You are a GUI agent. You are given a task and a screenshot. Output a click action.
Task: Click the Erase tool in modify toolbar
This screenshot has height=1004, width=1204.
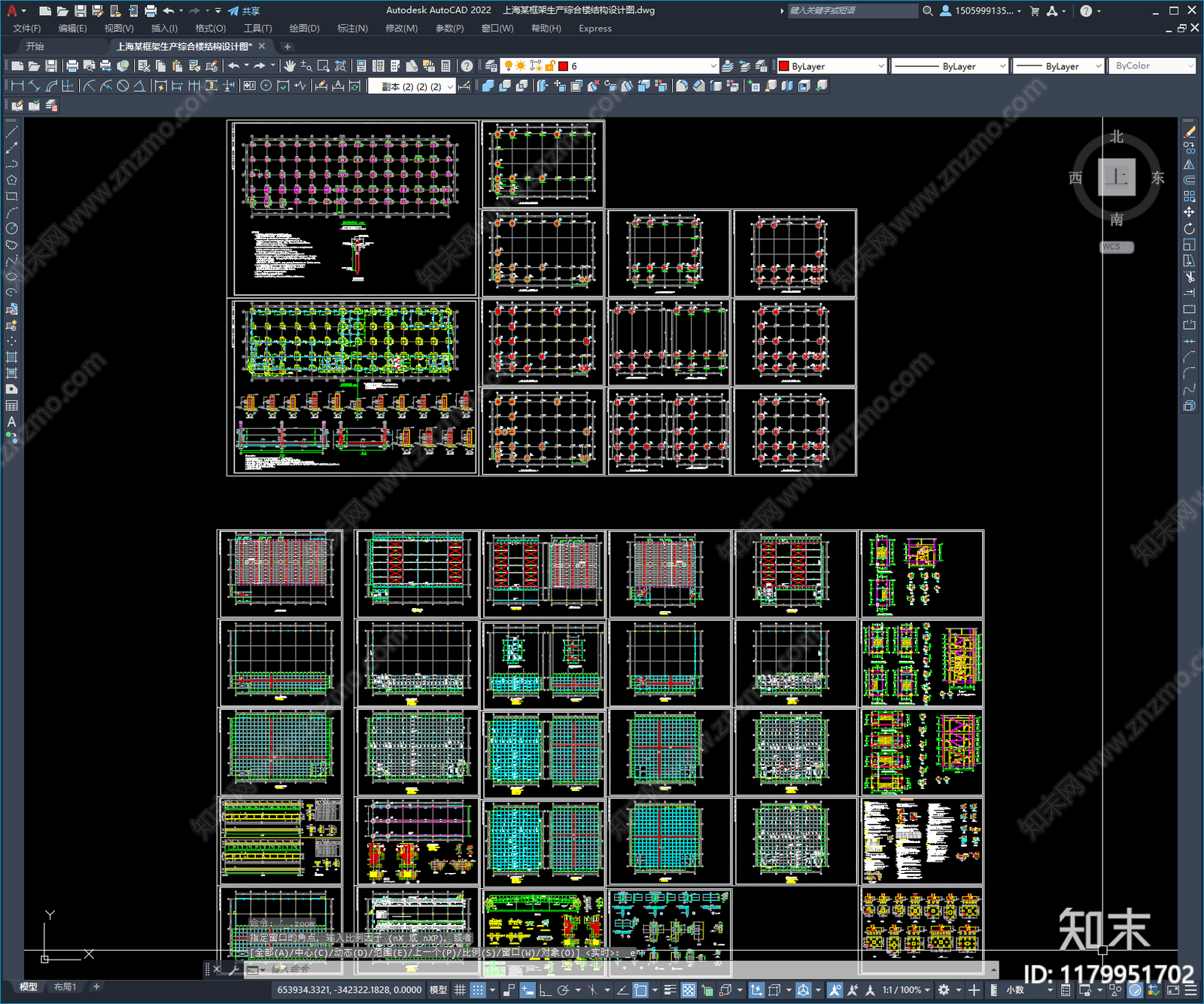point(1189,132)
